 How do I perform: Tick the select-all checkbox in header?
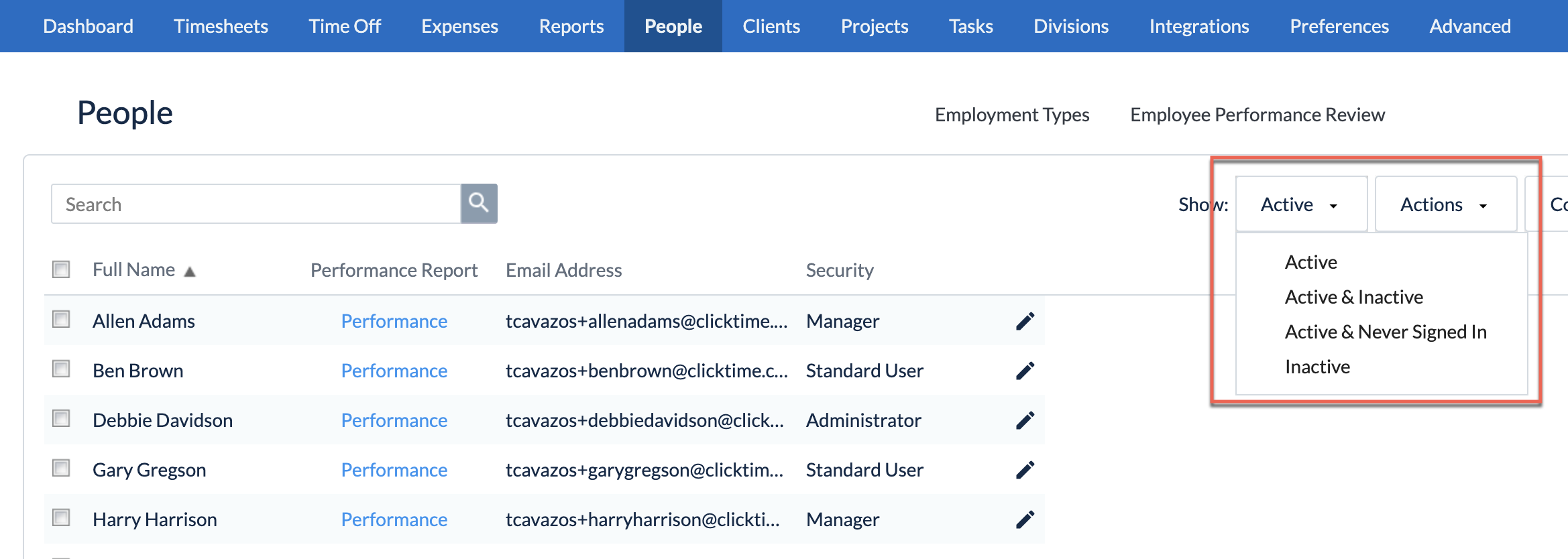point(61,269)
